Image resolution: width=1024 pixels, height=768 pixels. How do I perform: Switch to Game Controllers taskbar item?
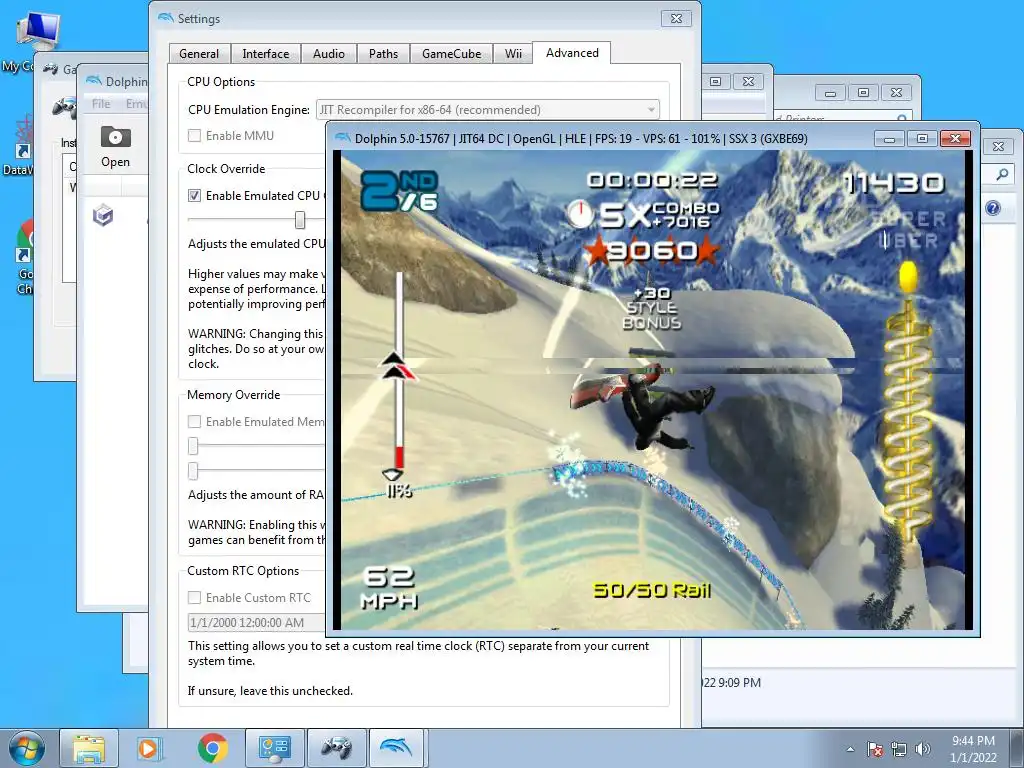click(x=336, y=748)
